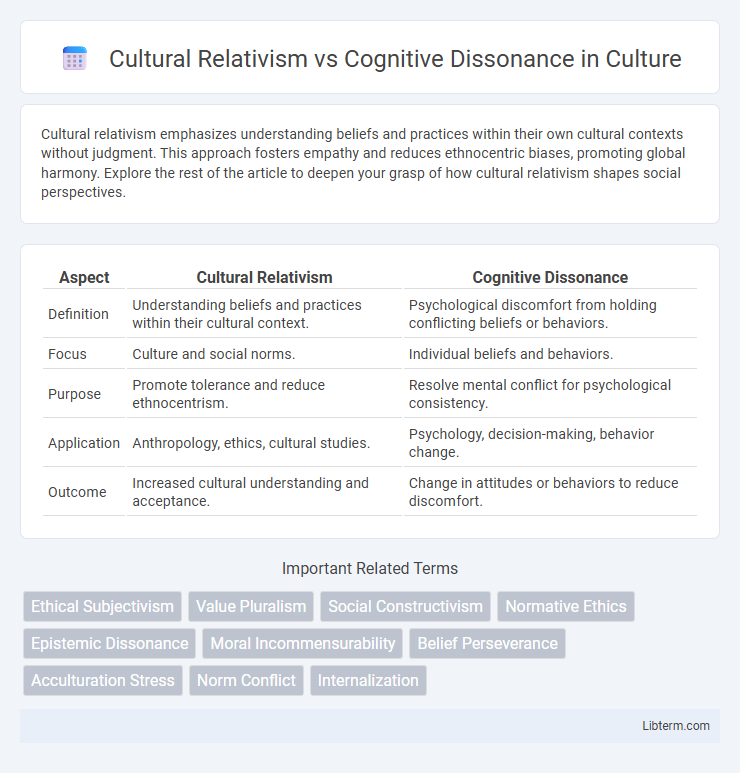Click the Aspect column header
The width and height of the screenshot is (740, 773).
click(84, 278)
